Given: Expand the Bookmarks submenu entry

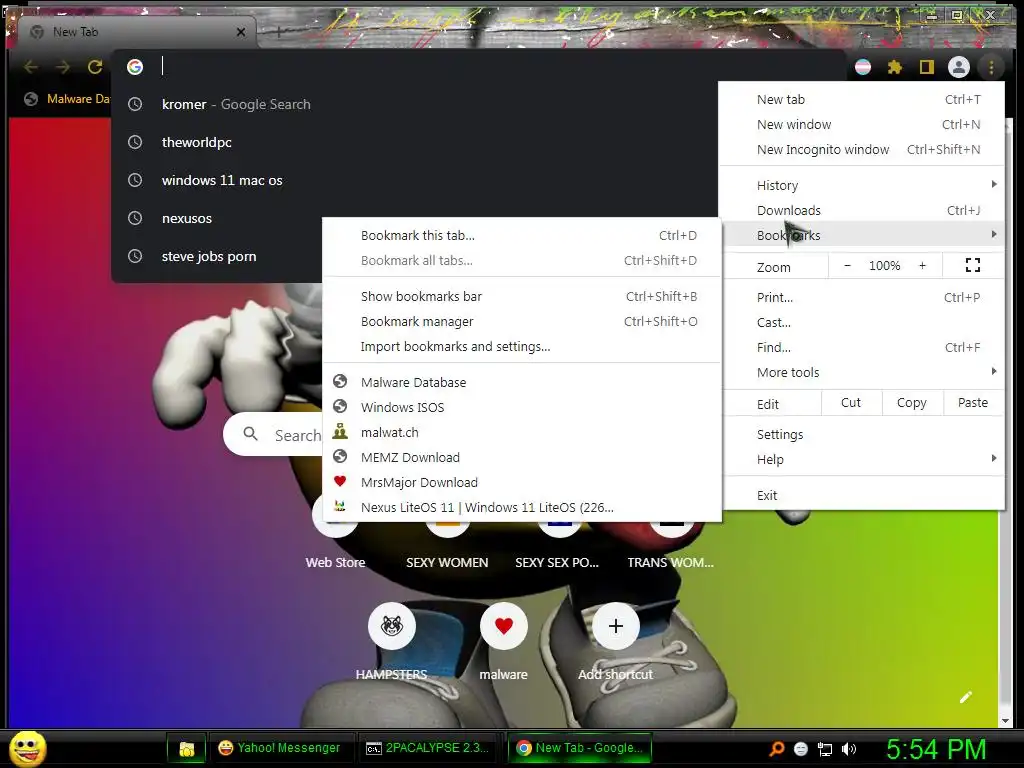Looking at the screenshot, I should tap(861, 235).
